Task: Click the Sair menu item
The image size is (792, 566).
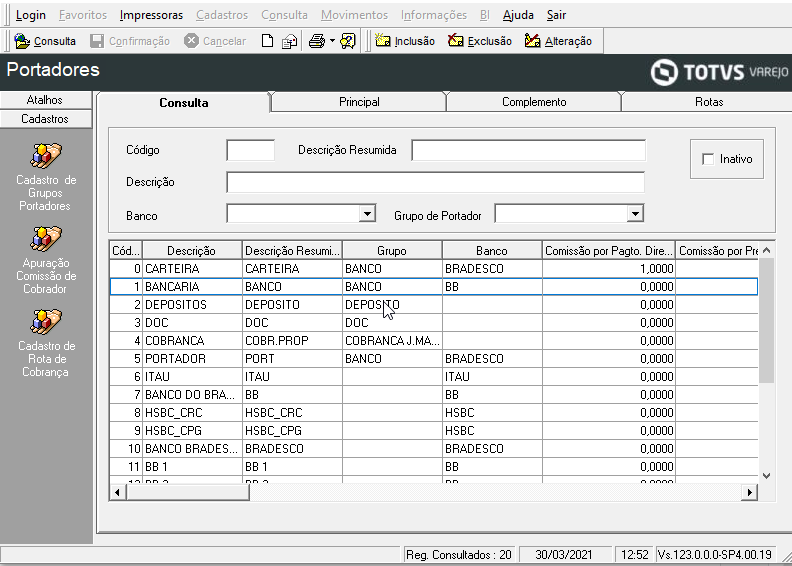Action: click(x=556, y=15)
